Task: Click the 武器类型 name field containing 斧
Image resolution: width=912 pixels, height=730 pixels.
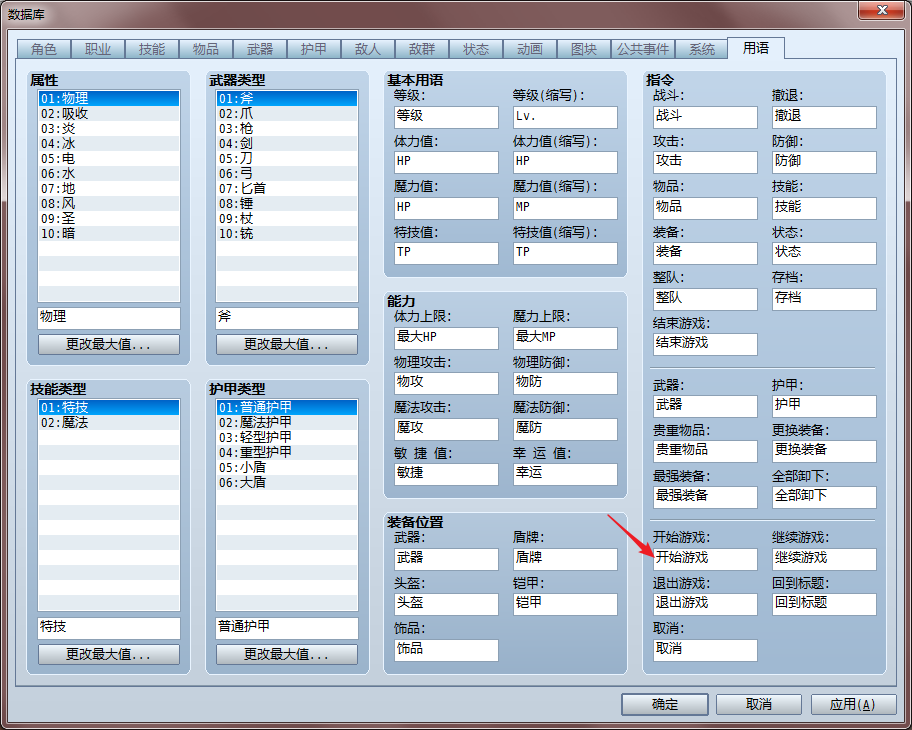Action: 287,318
